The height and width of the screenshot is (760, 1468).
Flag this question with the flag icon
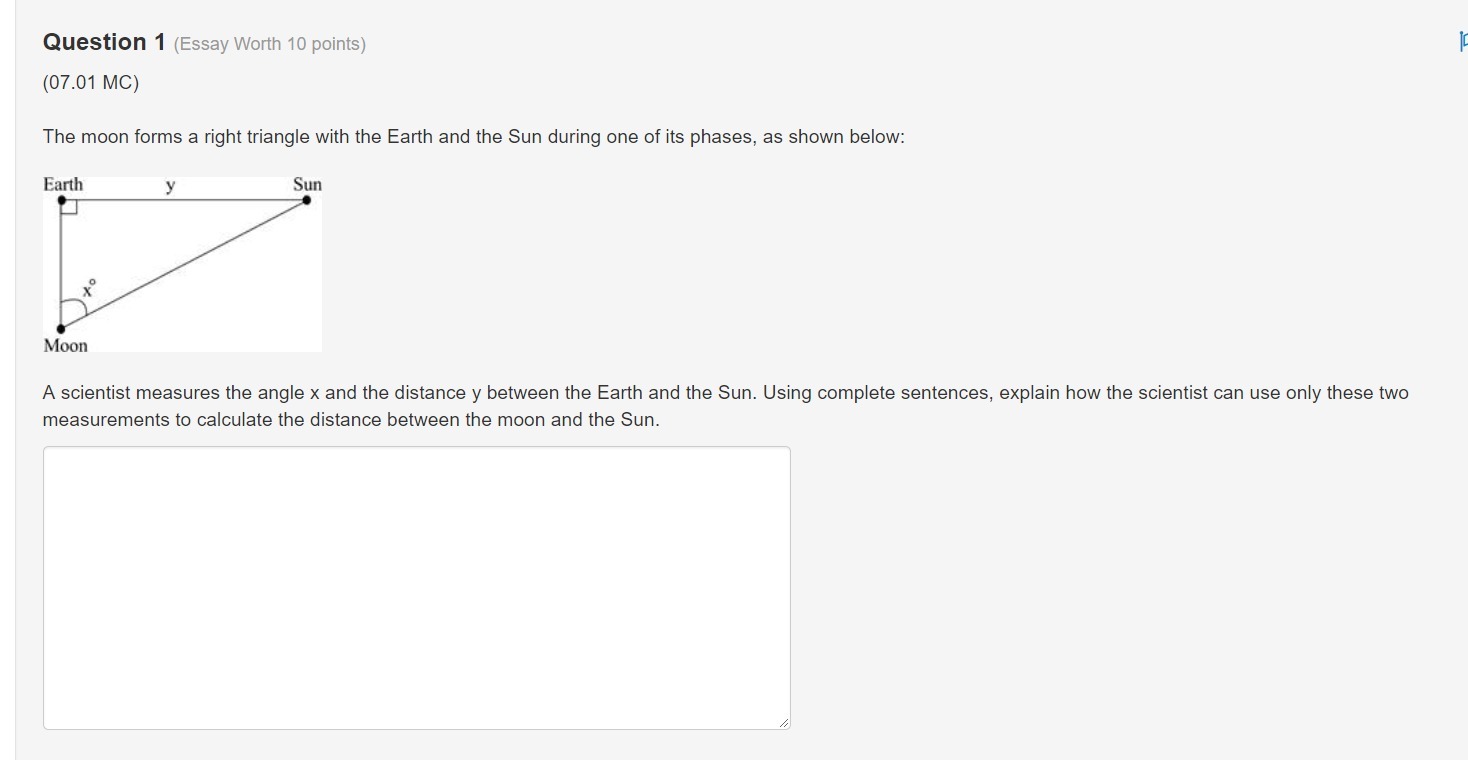(1463, 41)
